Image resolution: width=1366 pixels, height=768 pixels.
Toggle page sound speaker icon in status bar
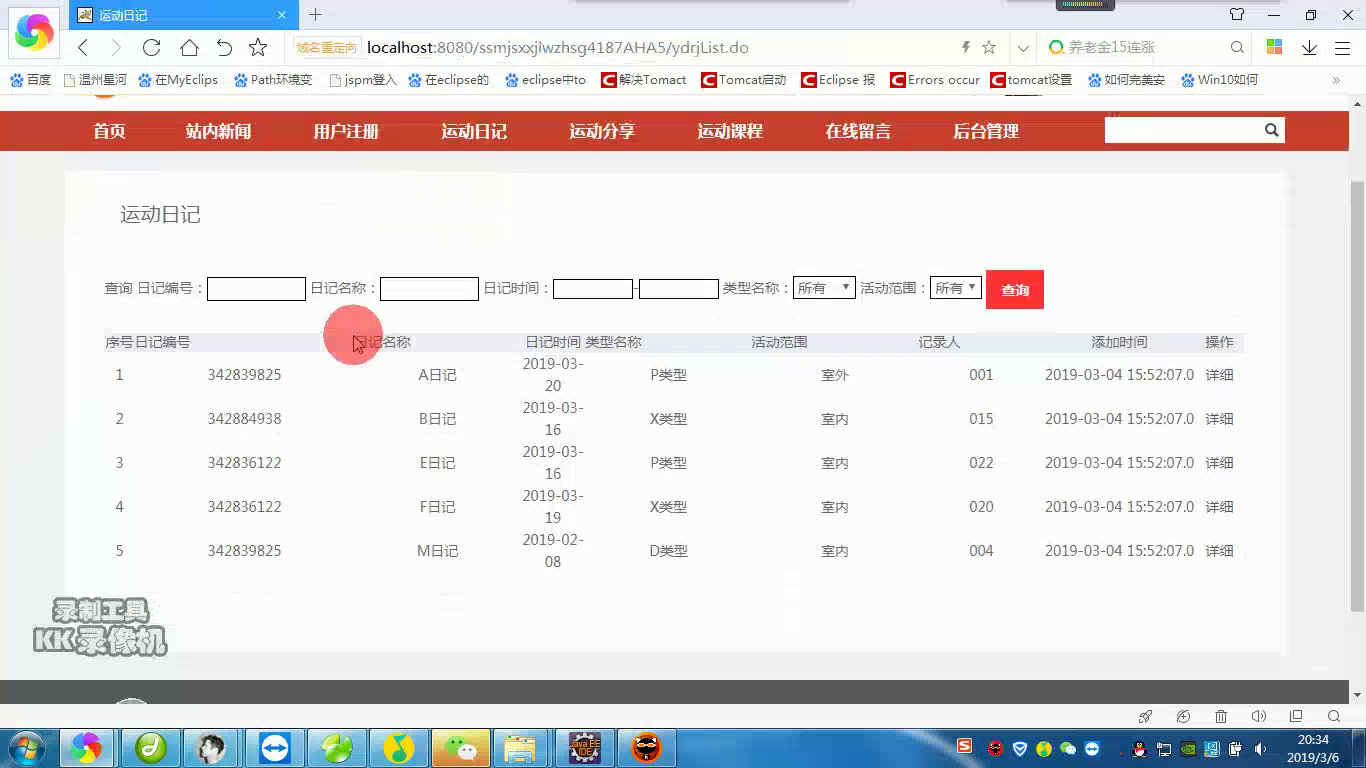[x=1259, y=716]
